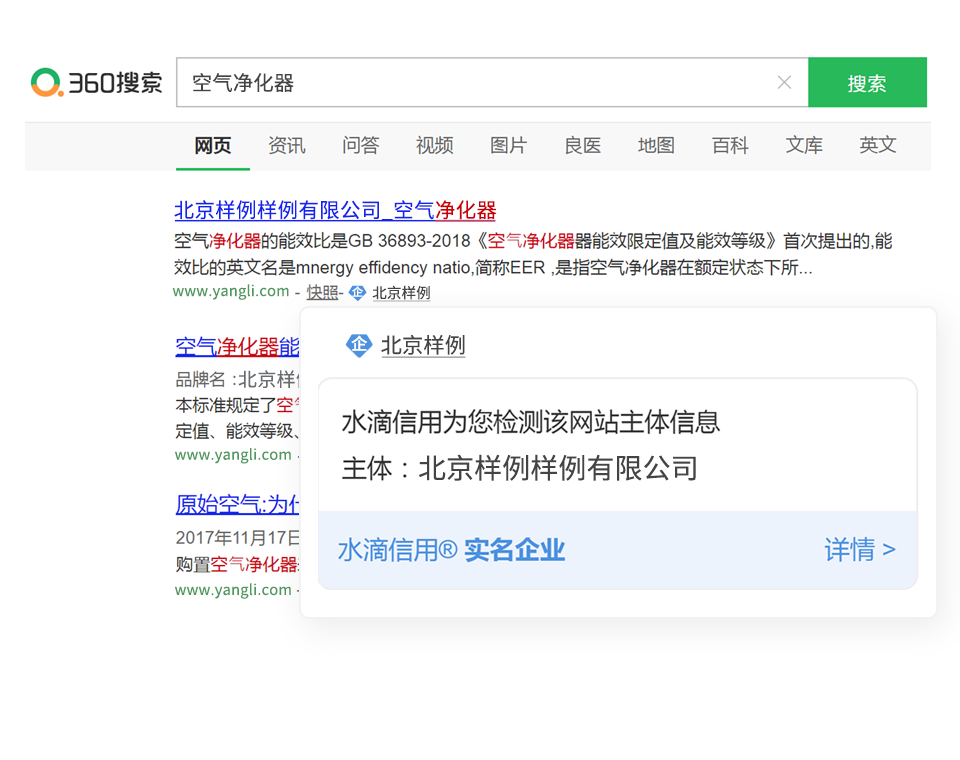
Task: Switch to the 网页 tab
Action: pyautogui.click(x=213, y=146)
